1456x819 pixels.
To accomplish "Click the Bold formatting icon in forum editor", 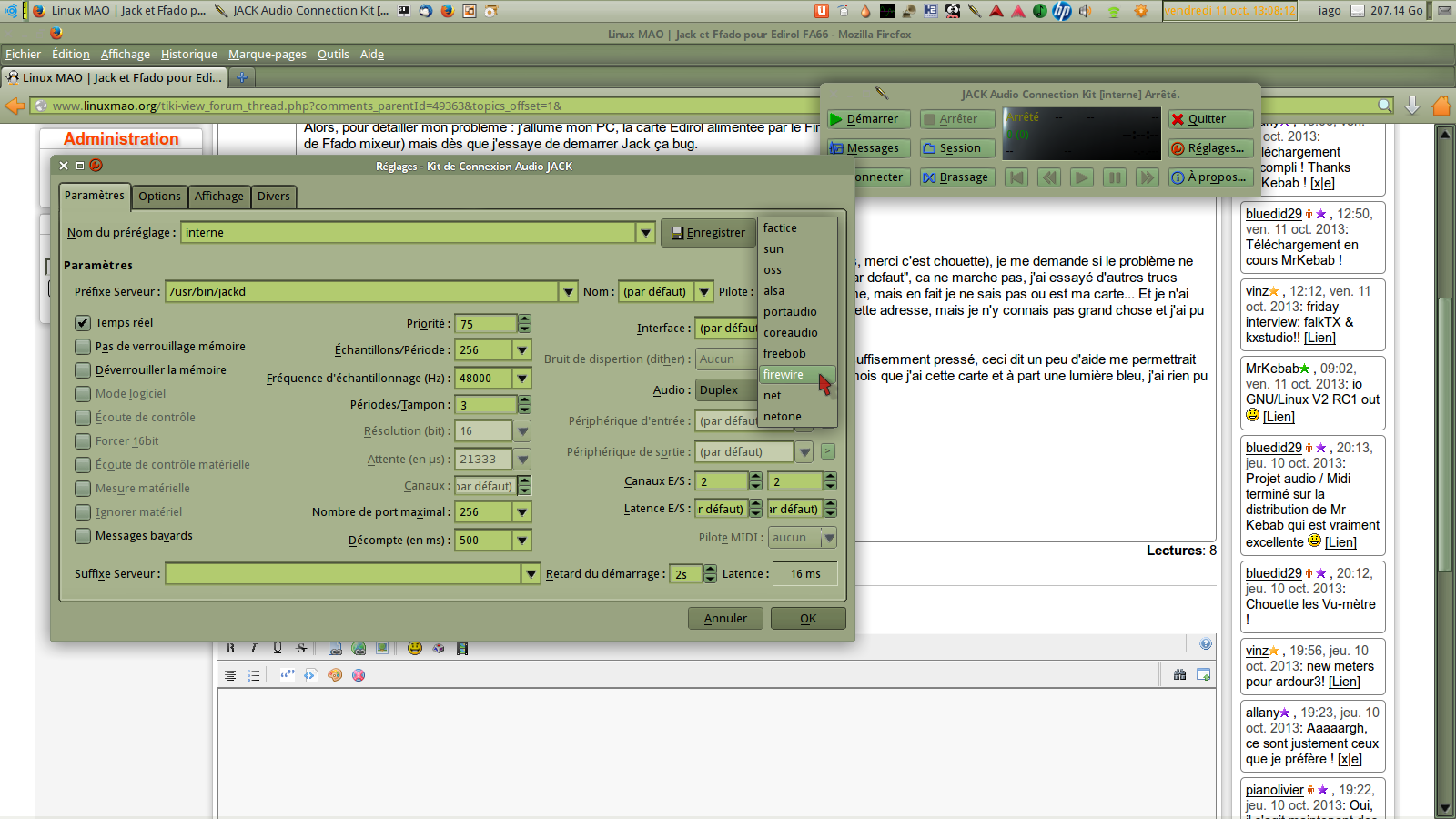I will (x=230, y=648).
